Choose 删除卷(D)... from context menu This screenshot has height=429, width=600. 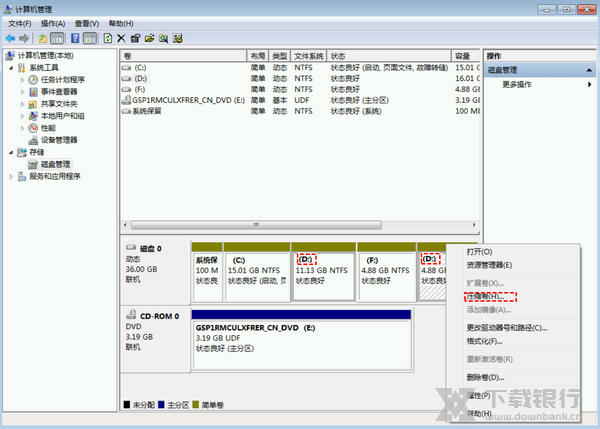[485, 377]
